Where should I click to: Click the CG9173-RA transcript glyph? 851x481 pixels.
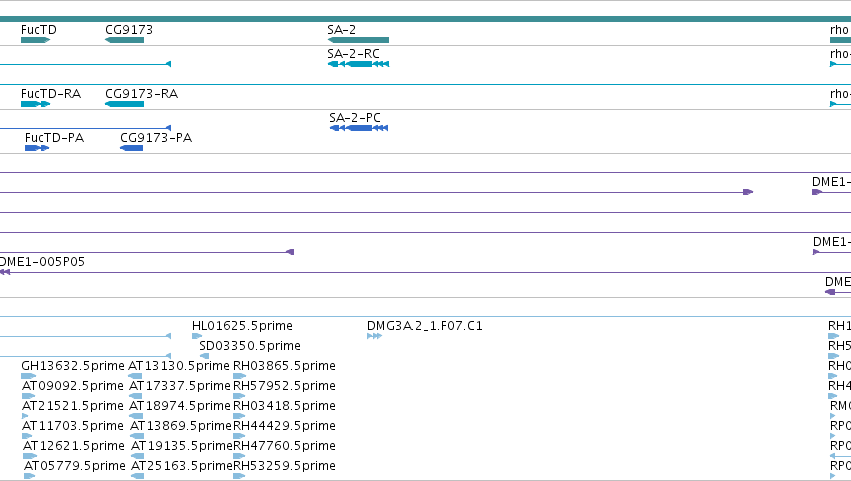pos(124,104)
